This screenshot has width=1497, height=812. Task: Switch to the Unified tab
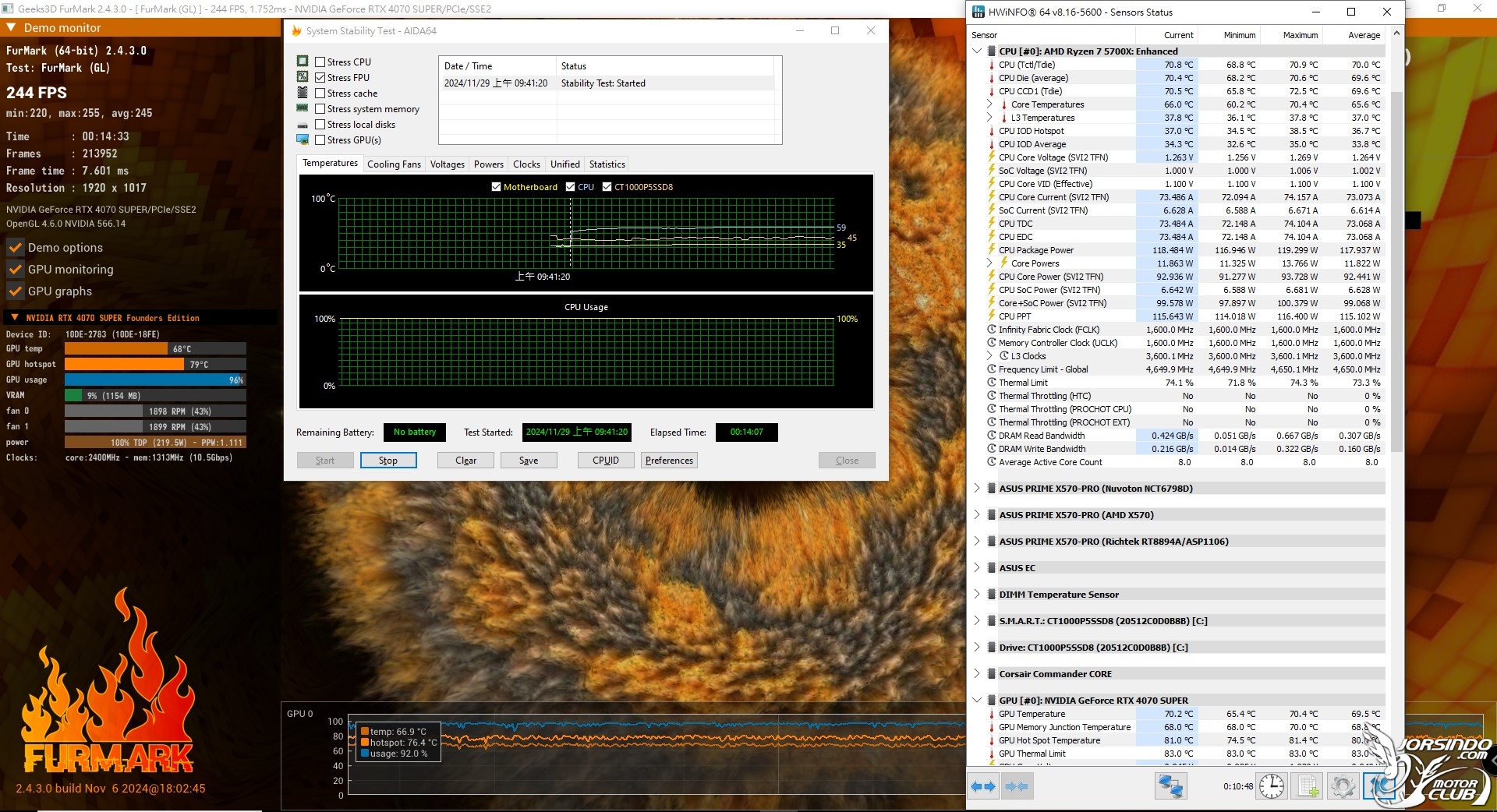(x=565, y=164)
